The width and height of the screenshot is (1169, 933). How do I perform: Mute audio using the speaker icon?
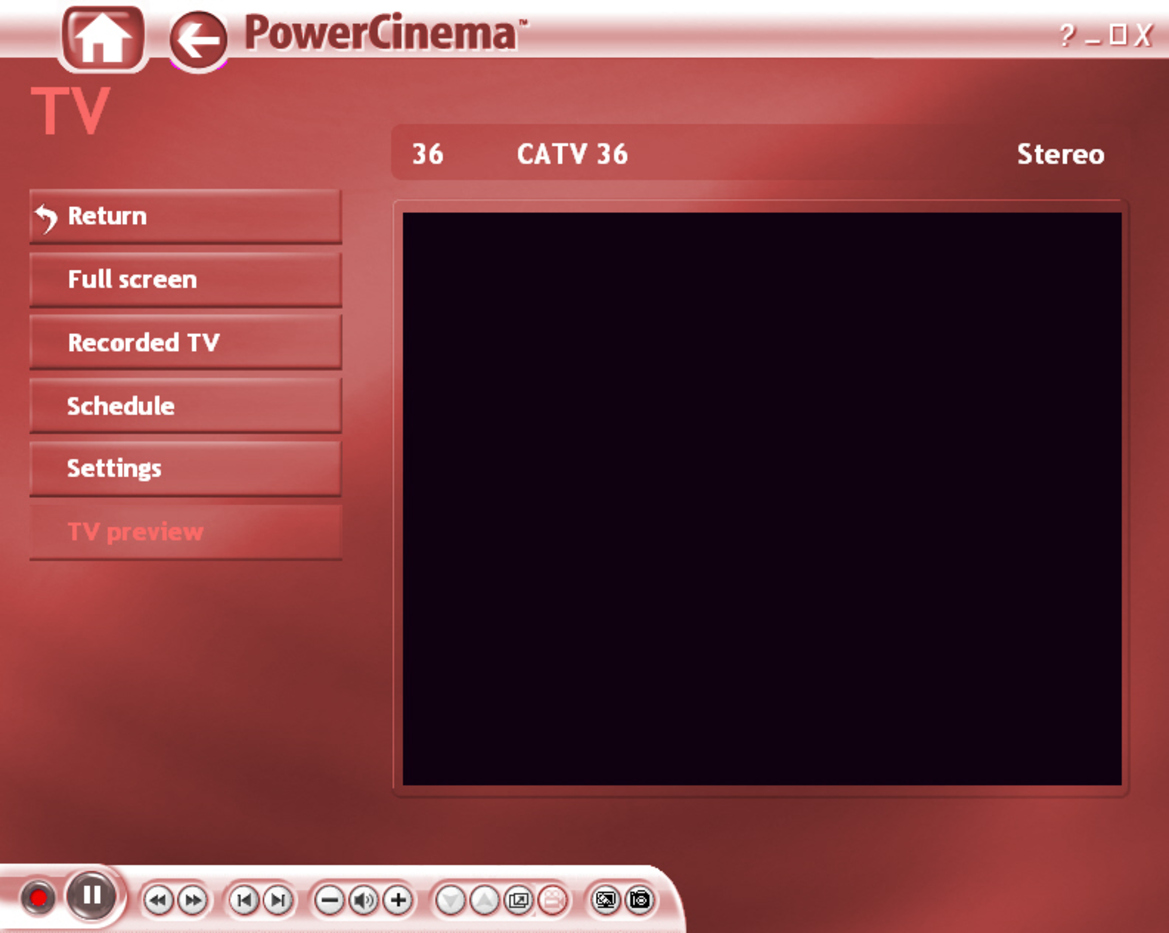[x=364, y=900]
